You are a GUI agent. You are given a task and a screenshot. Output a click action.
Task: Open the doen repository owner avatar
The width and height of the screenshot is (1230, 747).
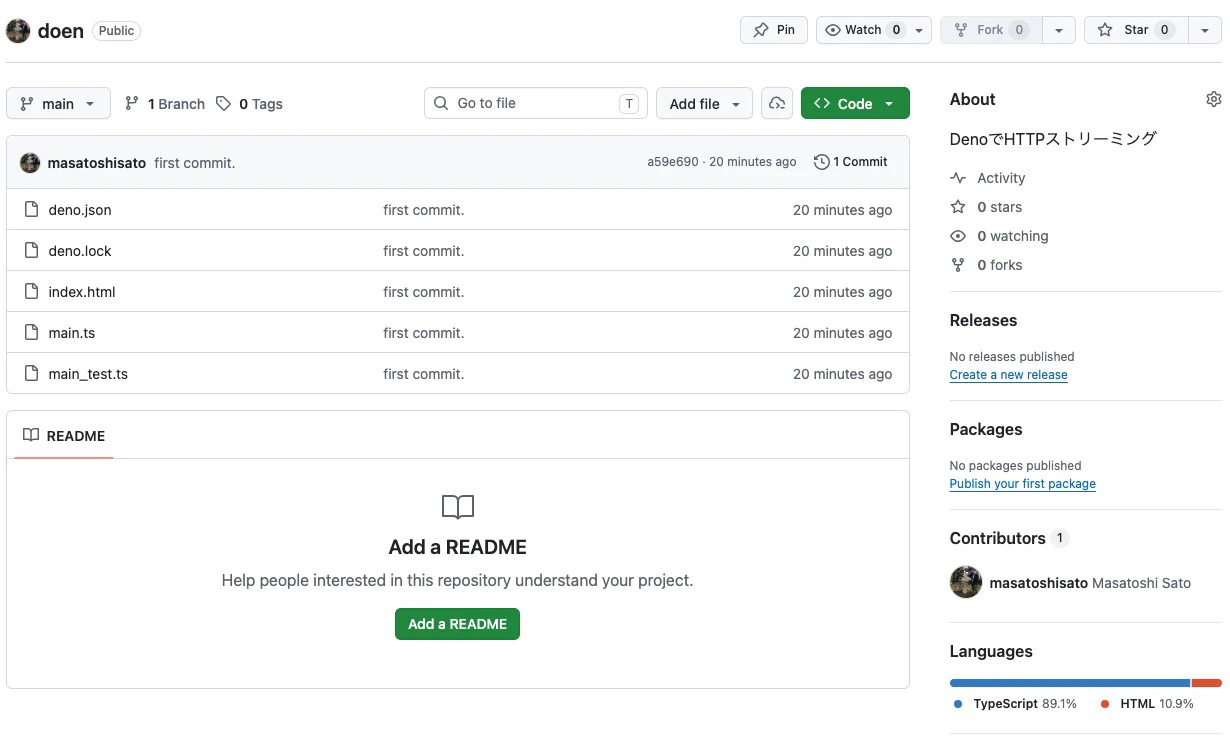(18, 30)
